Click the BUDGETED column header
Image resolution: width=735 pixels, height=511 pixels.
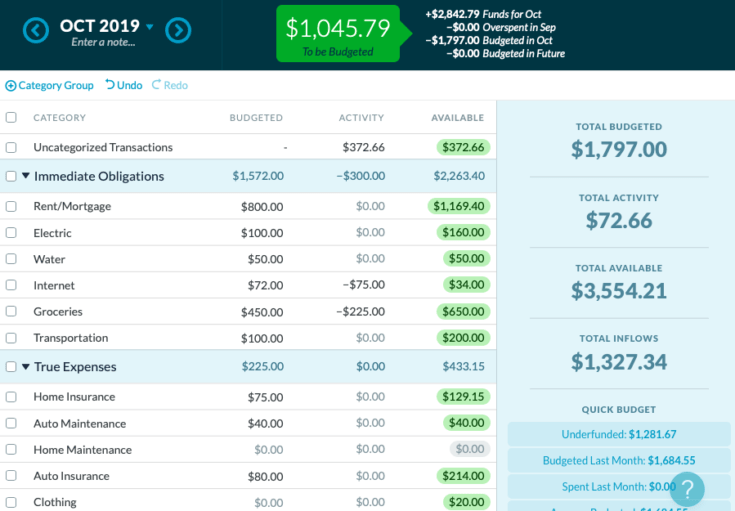click(x=256, y=118)
